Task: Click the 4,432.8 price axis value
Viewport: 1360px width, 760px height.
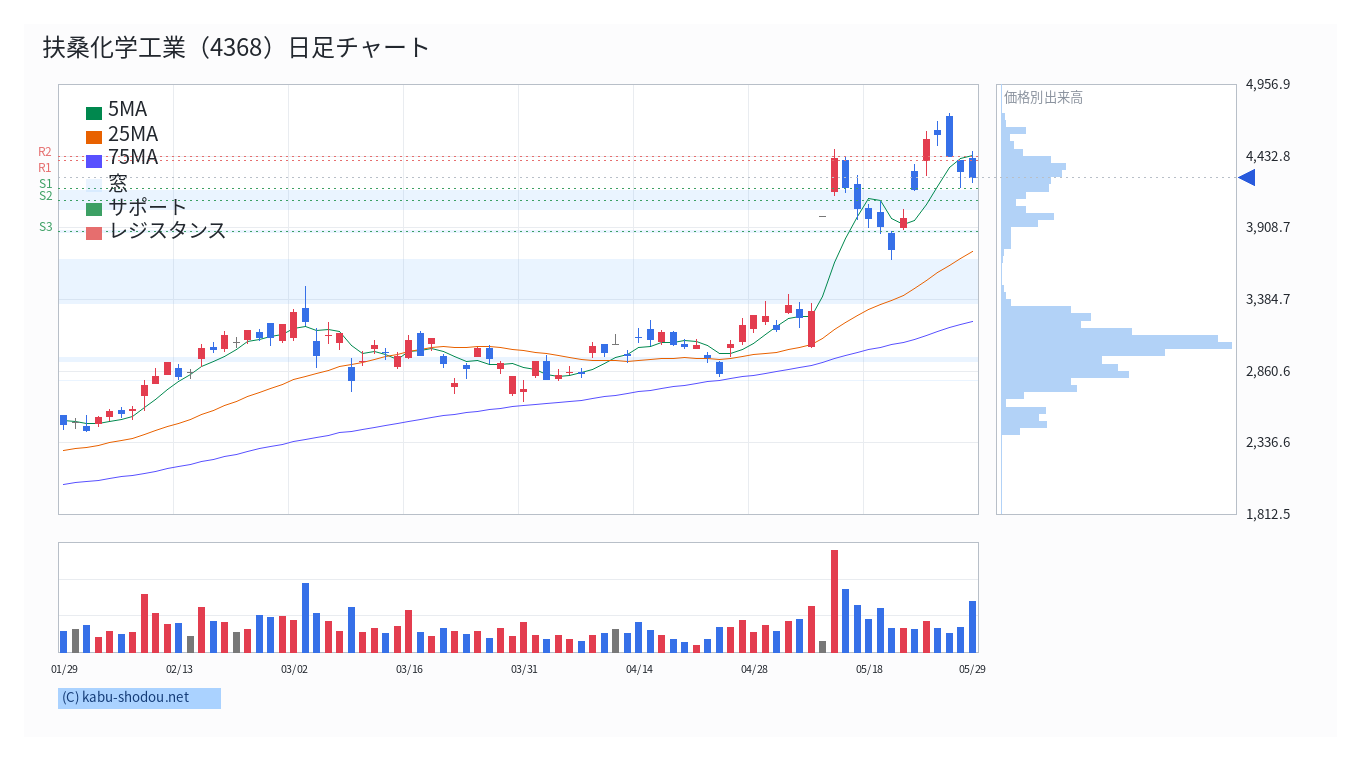Action: tap(1268, 156)
